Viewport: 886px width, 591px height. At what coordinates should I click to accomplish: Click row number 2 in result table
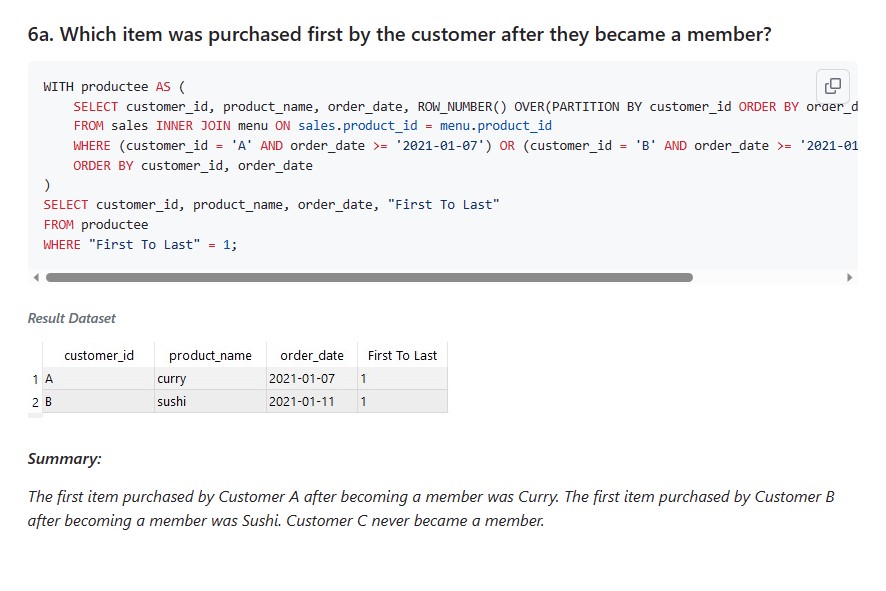coord(35,402)
